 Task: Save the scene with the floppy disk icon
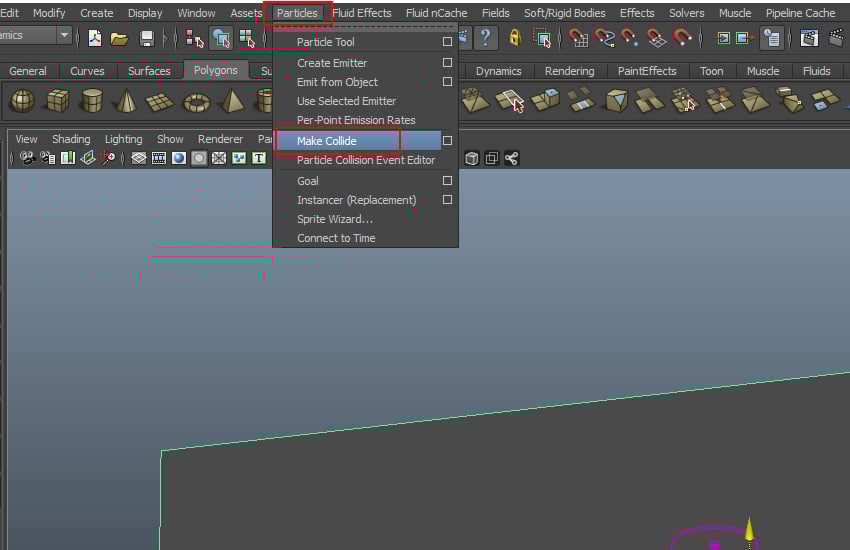click(x=147, y=38)
